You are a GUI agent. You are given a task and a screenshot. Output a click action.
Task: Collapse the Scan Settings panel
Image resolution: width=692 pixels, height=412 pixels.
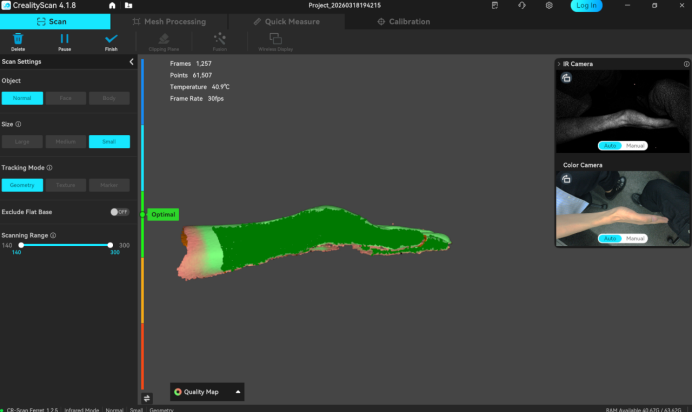tap(132, 62)
